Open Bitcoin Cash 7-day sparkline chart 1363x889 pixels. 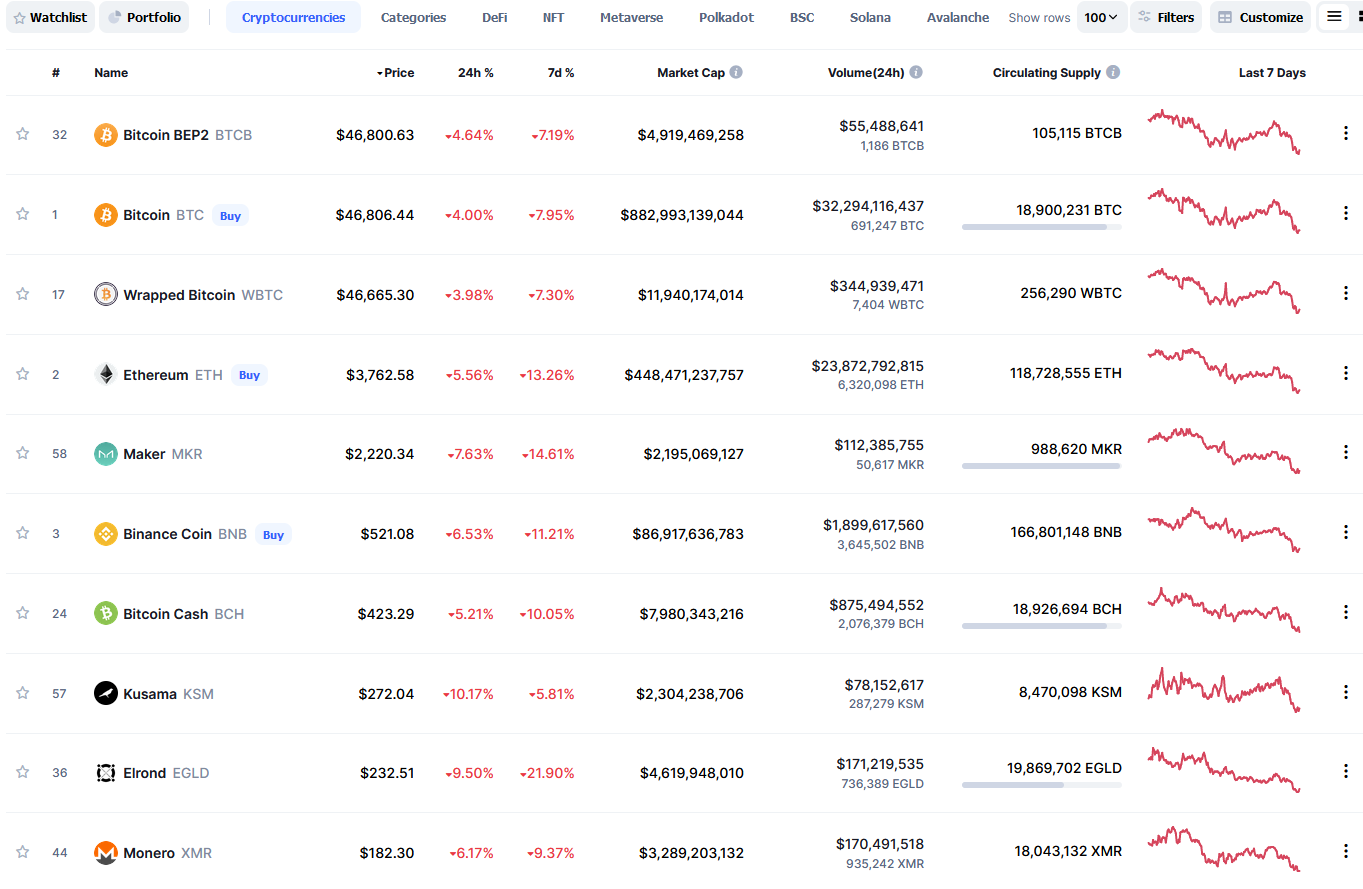[x=1224, y=611]
